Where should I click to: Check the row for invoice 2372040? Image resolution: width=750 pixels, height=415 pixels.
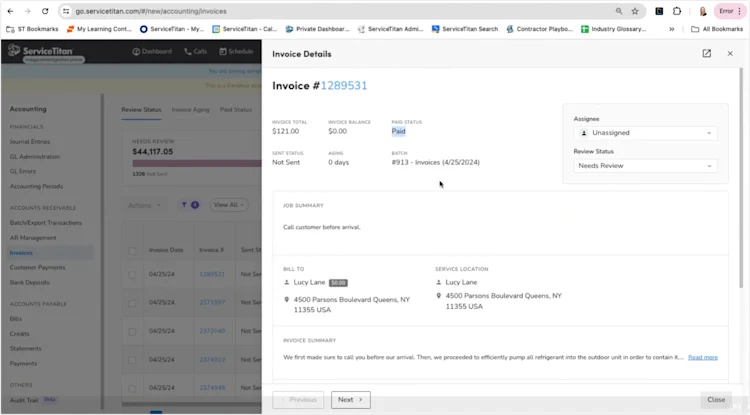click(x=132, y=331)
